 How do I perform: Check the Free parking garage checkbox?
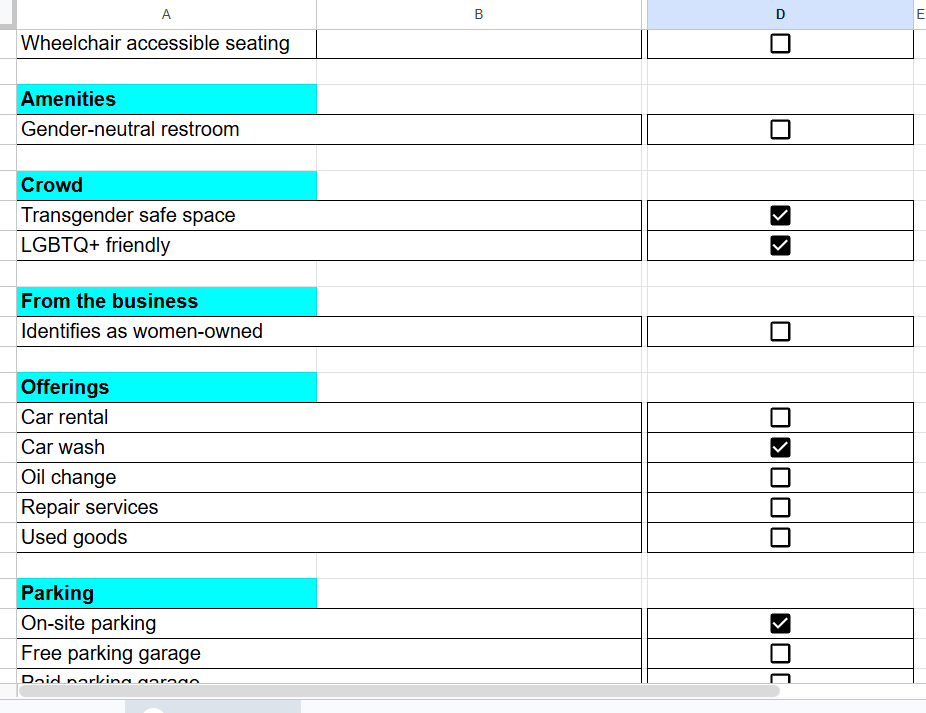click(x=780, y=654)
